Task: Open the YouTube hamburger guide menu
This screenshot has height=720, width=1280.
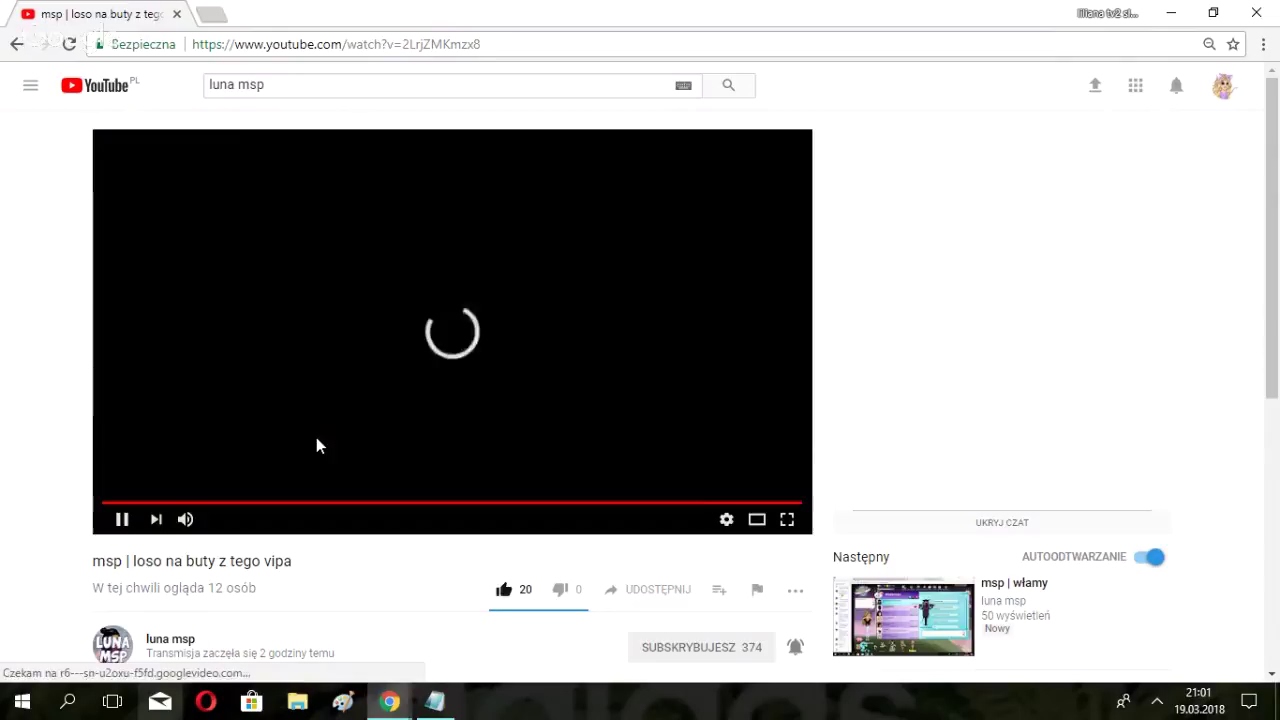Action: (30, 85)
